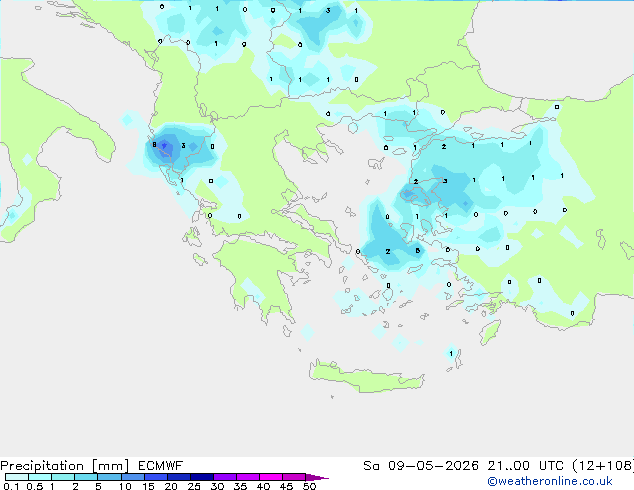The height and width of the screenshot is (490, 634).
Task: Click the 1–2 mm legend swatch
Action: (63, 477)
